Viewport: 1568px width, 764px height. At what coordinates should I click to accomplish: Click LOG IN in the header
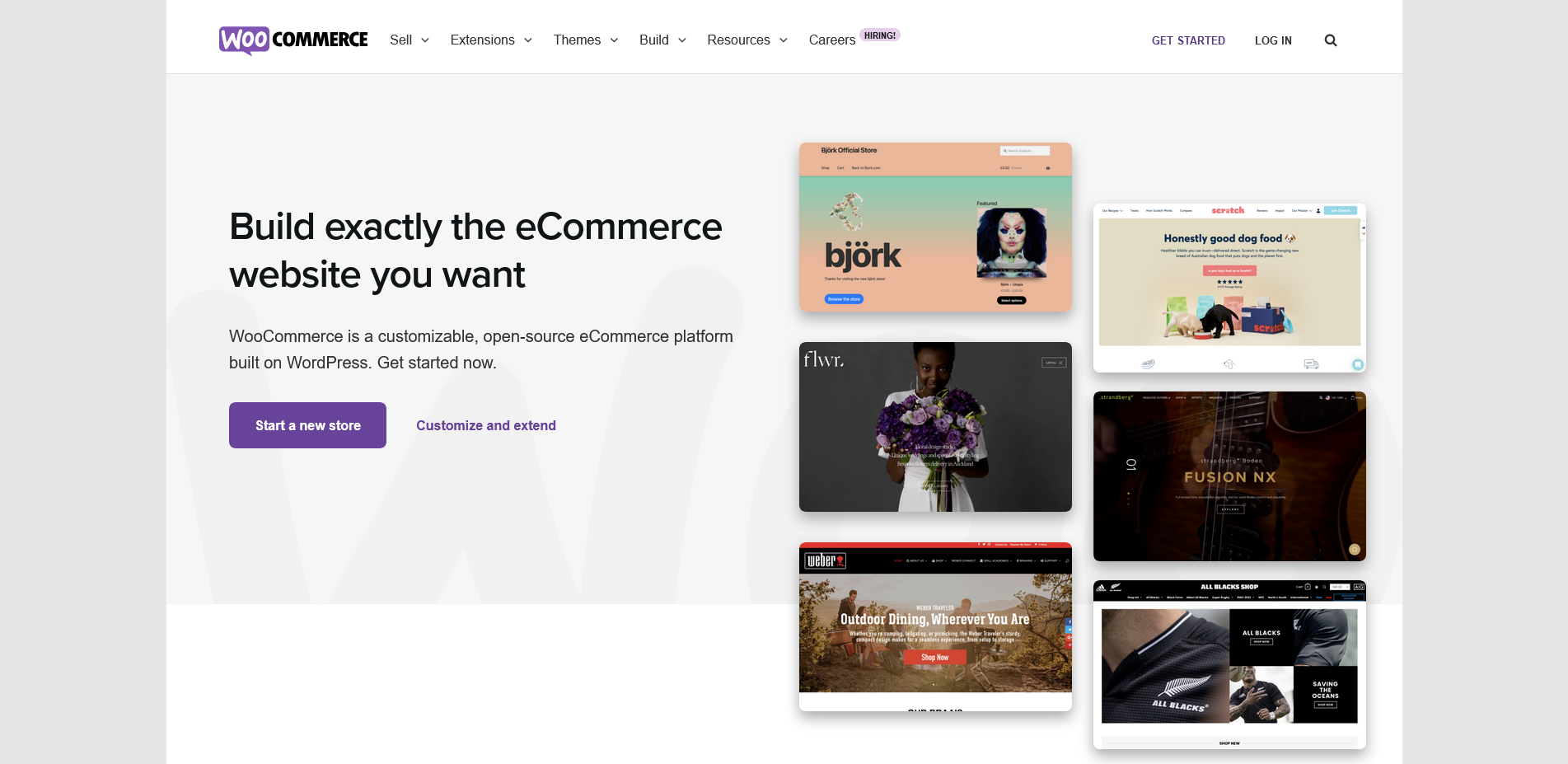1272,40
